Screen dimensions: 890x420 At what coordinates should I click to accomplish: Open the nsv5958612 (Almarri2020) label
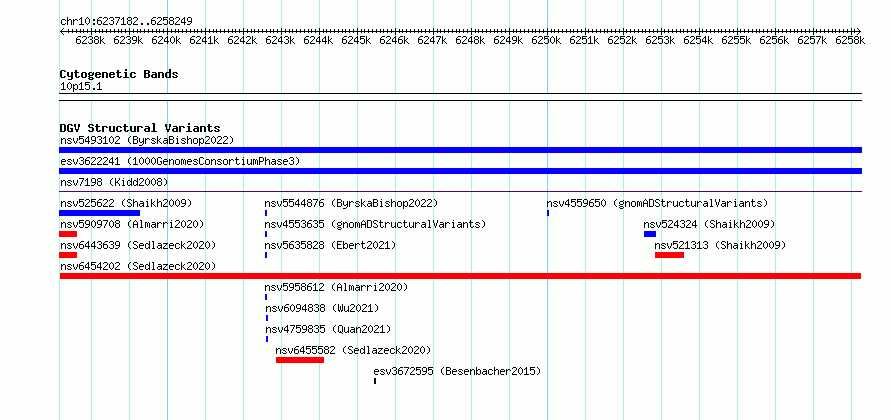(x=337, y=287)
